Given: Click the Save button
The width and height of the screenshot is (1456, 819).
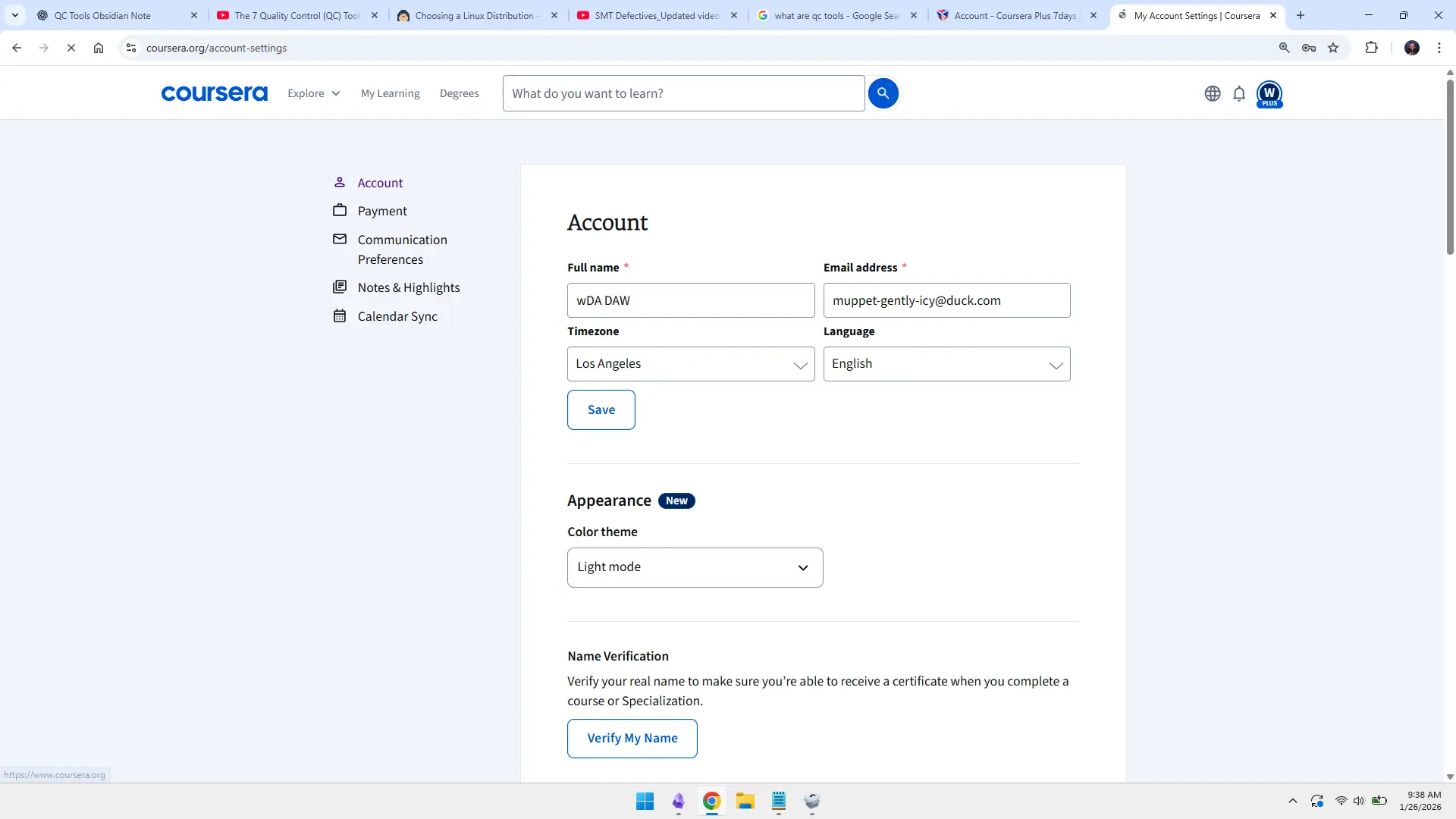Looking at the screenshot, I should tap(601, 410).
